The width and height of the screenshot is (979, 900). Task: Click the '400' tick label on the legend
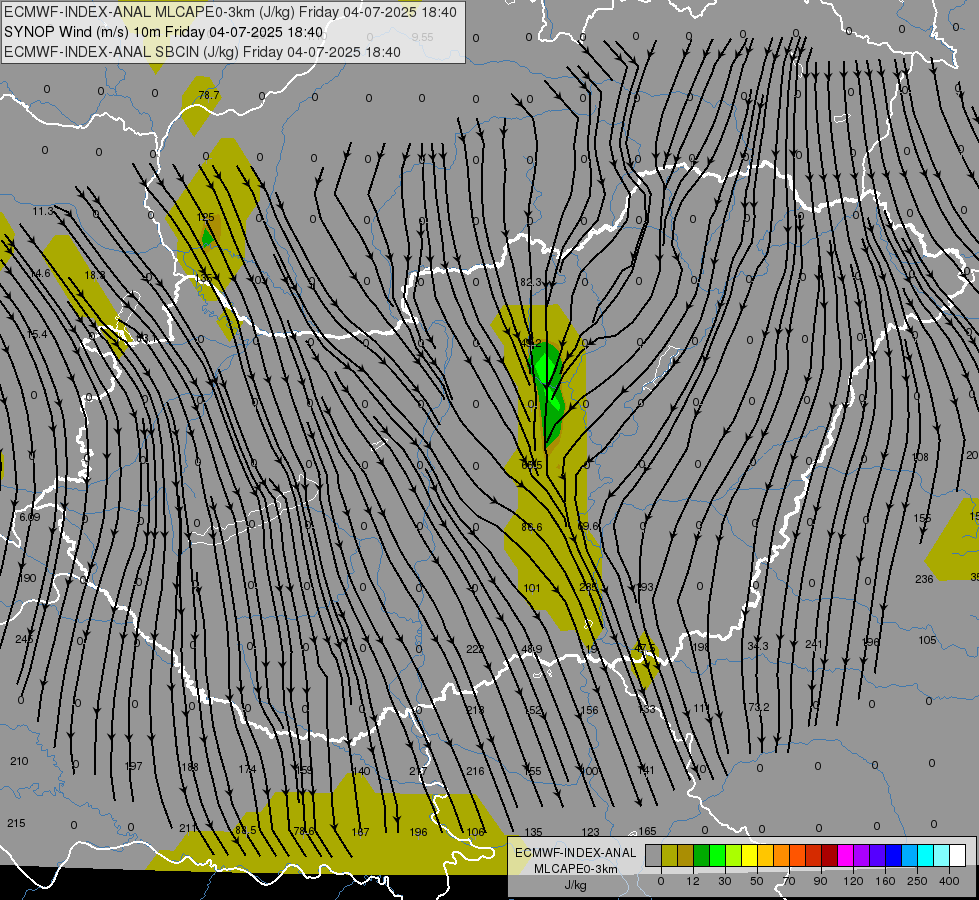click(x=949, y=881)
